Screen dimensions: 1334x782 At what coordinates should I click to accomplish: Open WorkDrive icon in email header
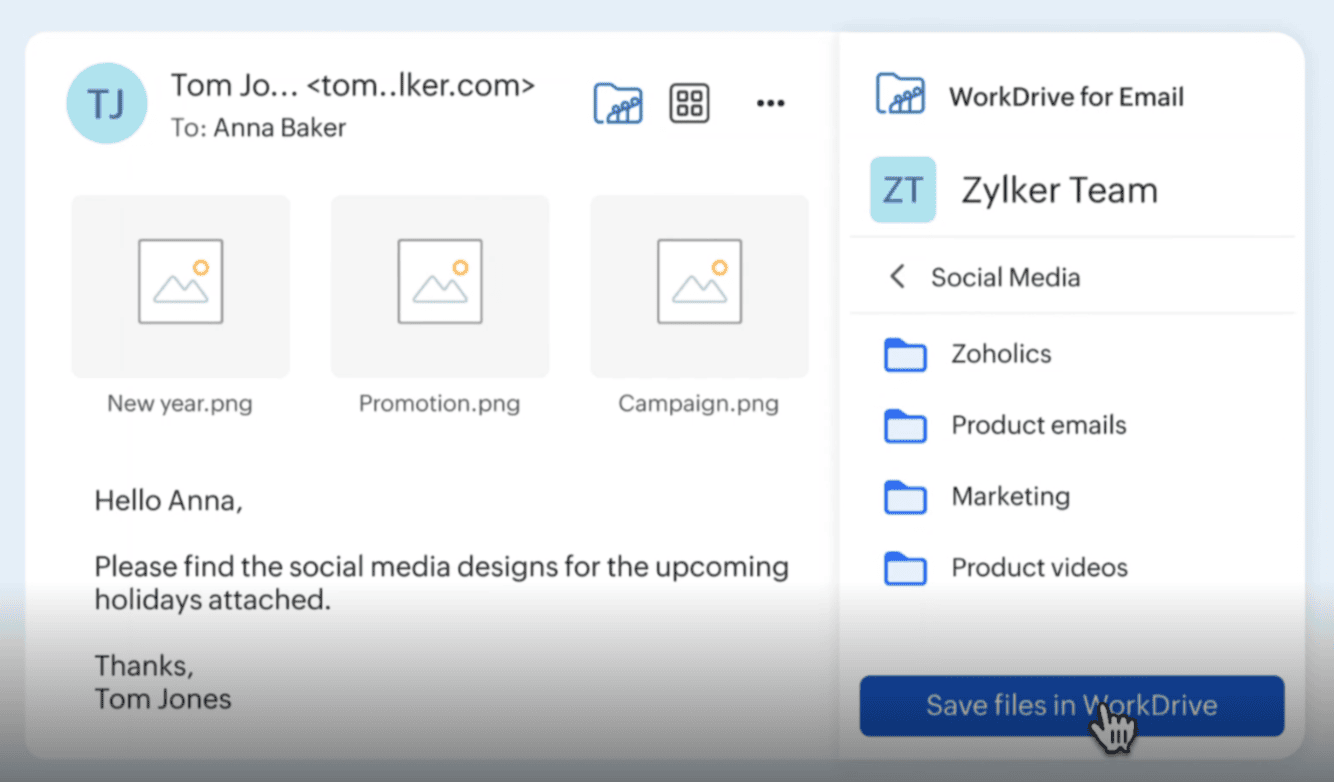[618, 103]
